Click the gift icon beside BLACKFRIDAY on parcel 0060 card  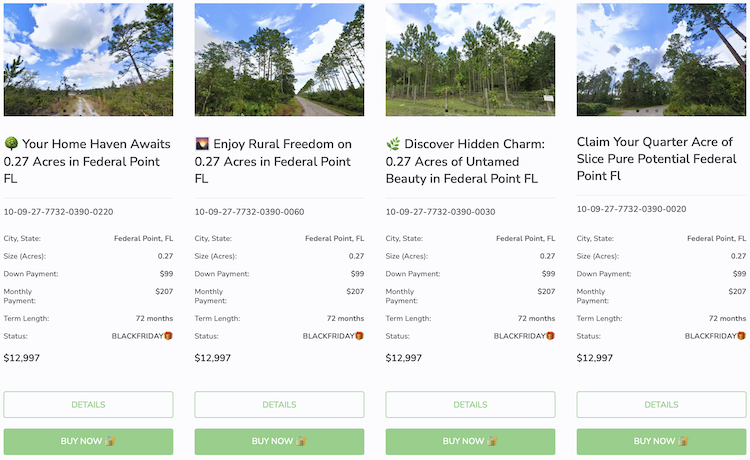359,336
